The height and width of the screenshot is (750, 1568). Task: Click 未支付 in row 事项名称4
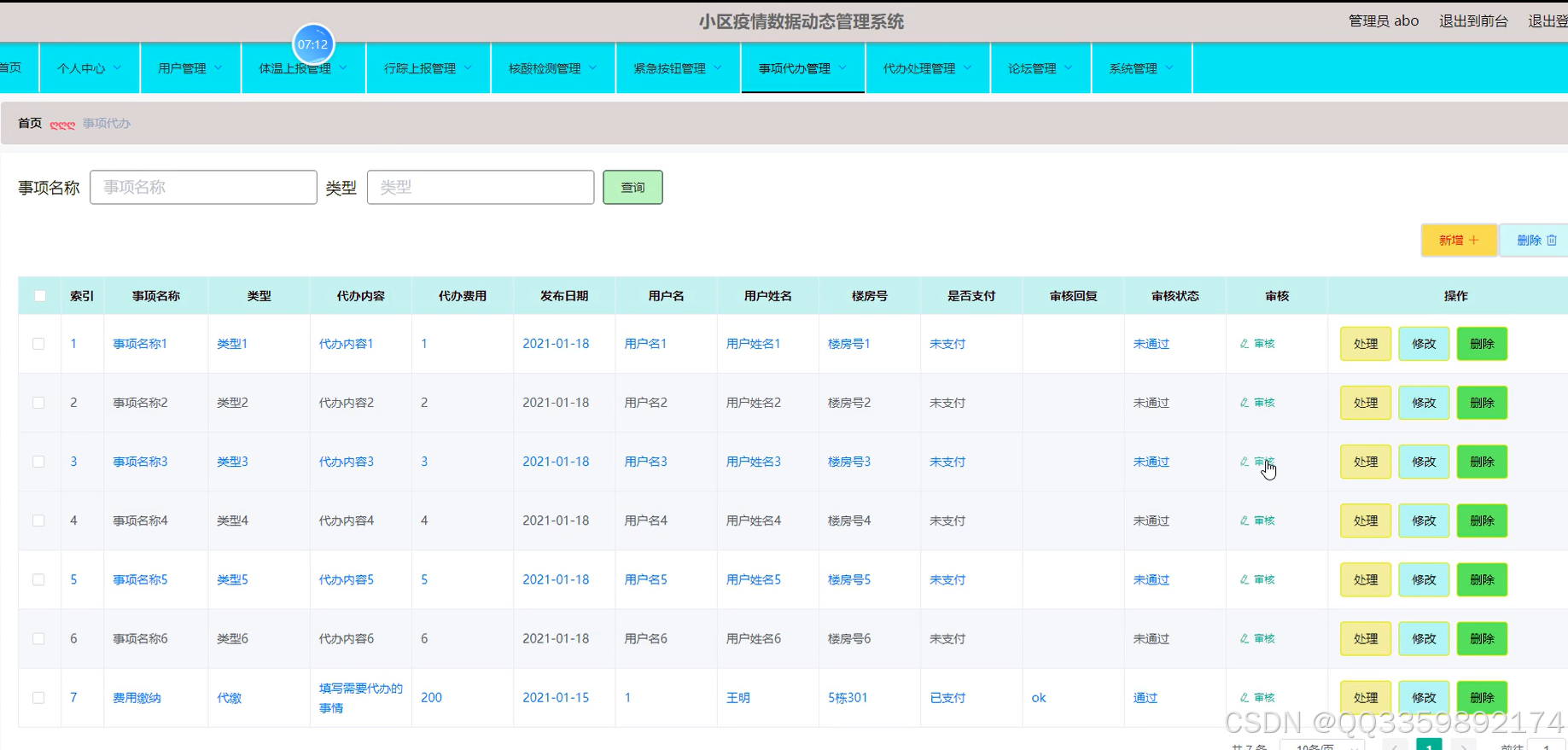tap(947, 520)
